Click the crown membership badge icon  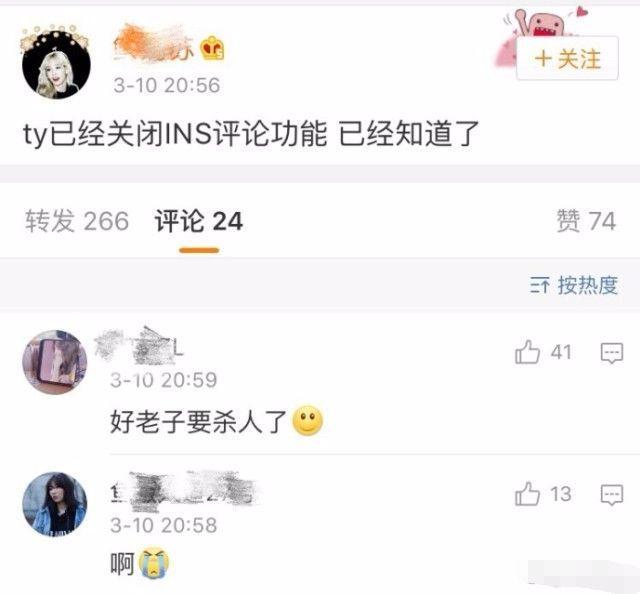pos(213,49)
